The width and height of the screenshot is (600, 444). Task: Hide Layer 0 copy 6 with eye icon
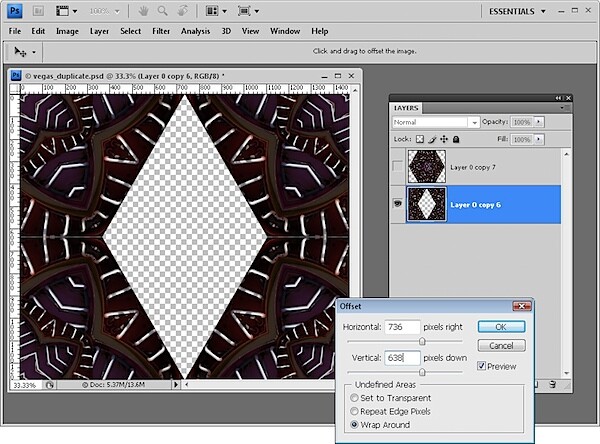(x=398, y=204)
